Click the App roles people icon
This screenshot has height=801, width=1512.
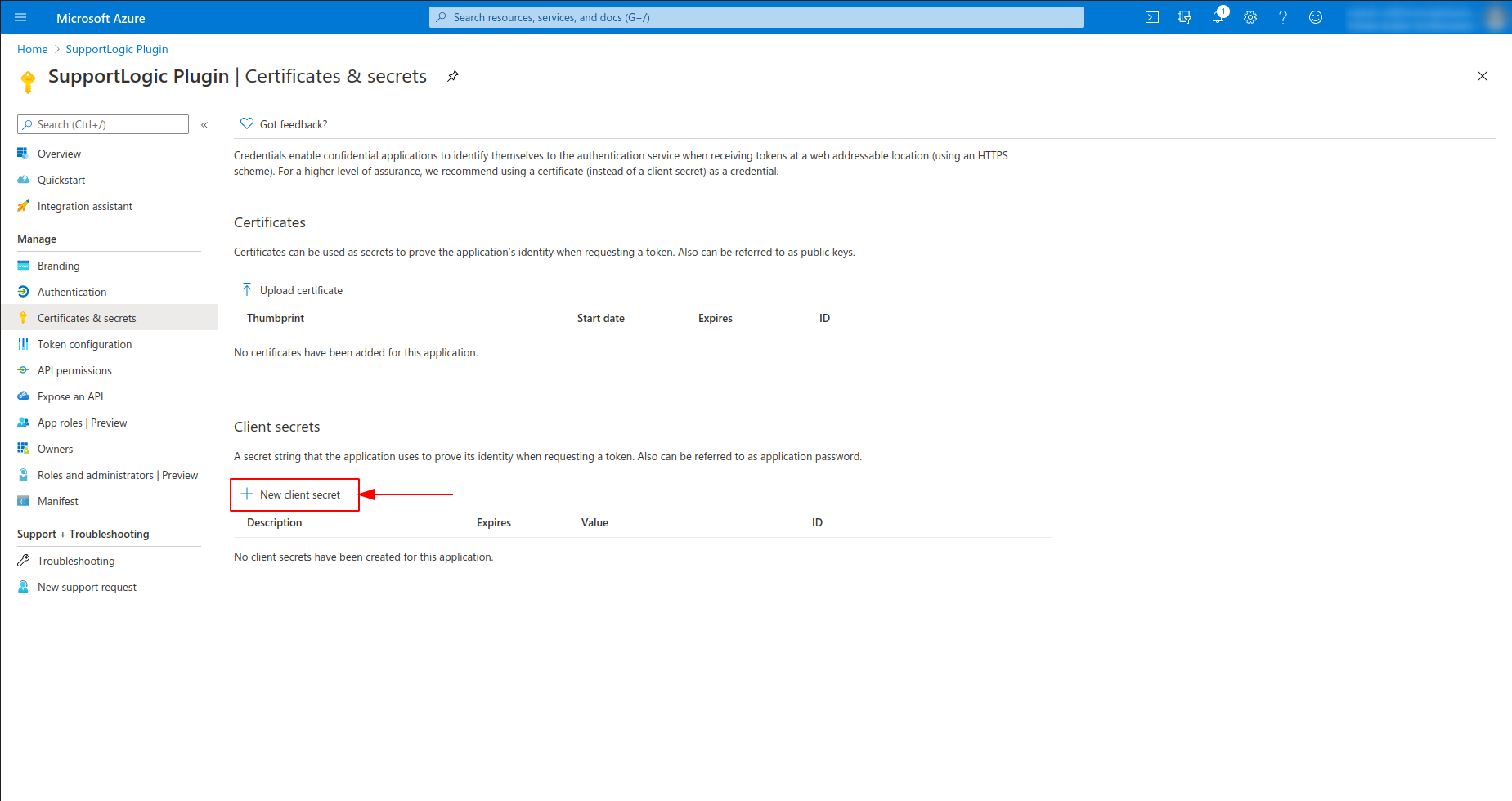[23, 422]
